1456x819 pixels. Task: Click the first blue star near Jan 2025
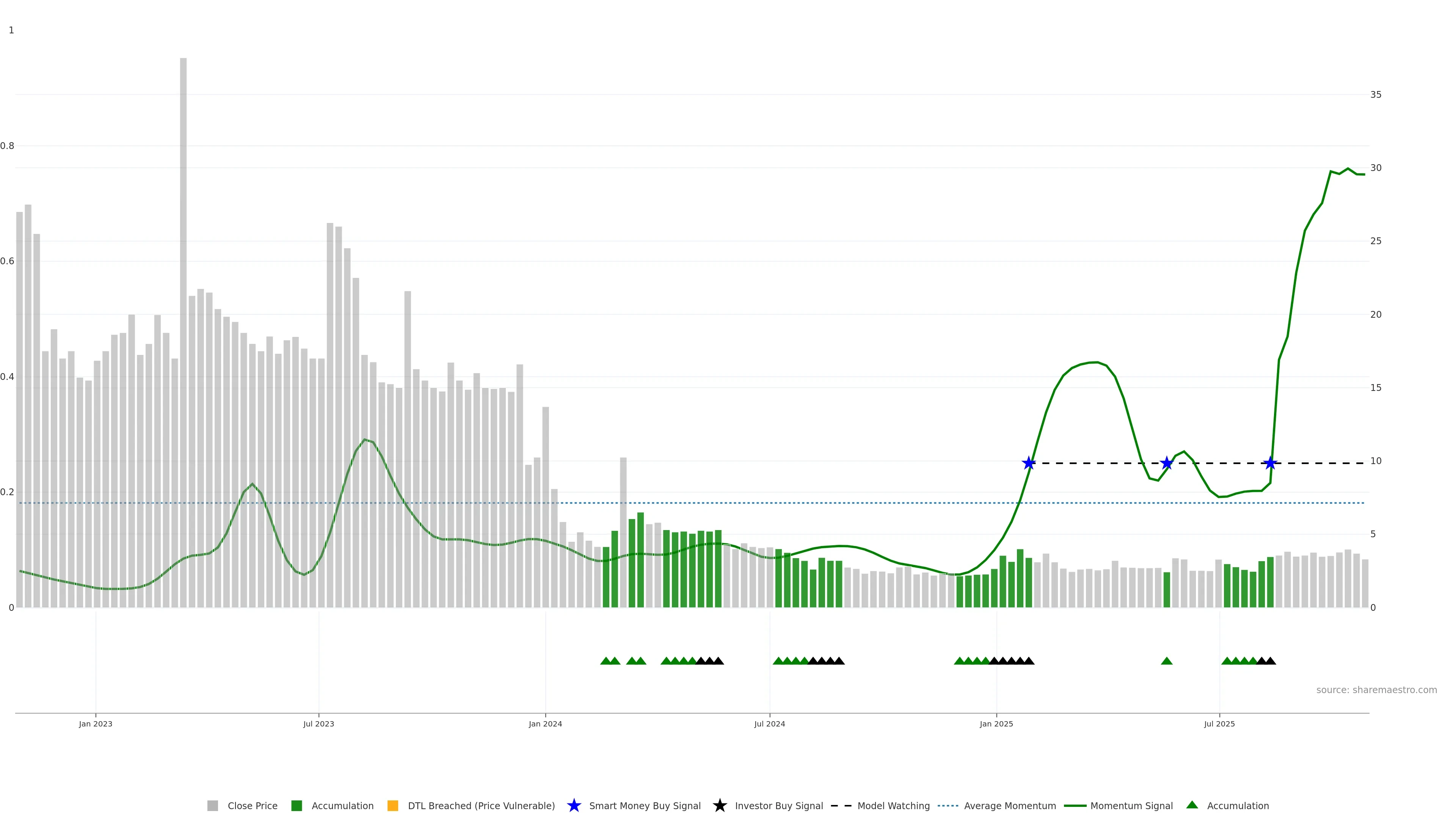click(x=1029, y=463)
